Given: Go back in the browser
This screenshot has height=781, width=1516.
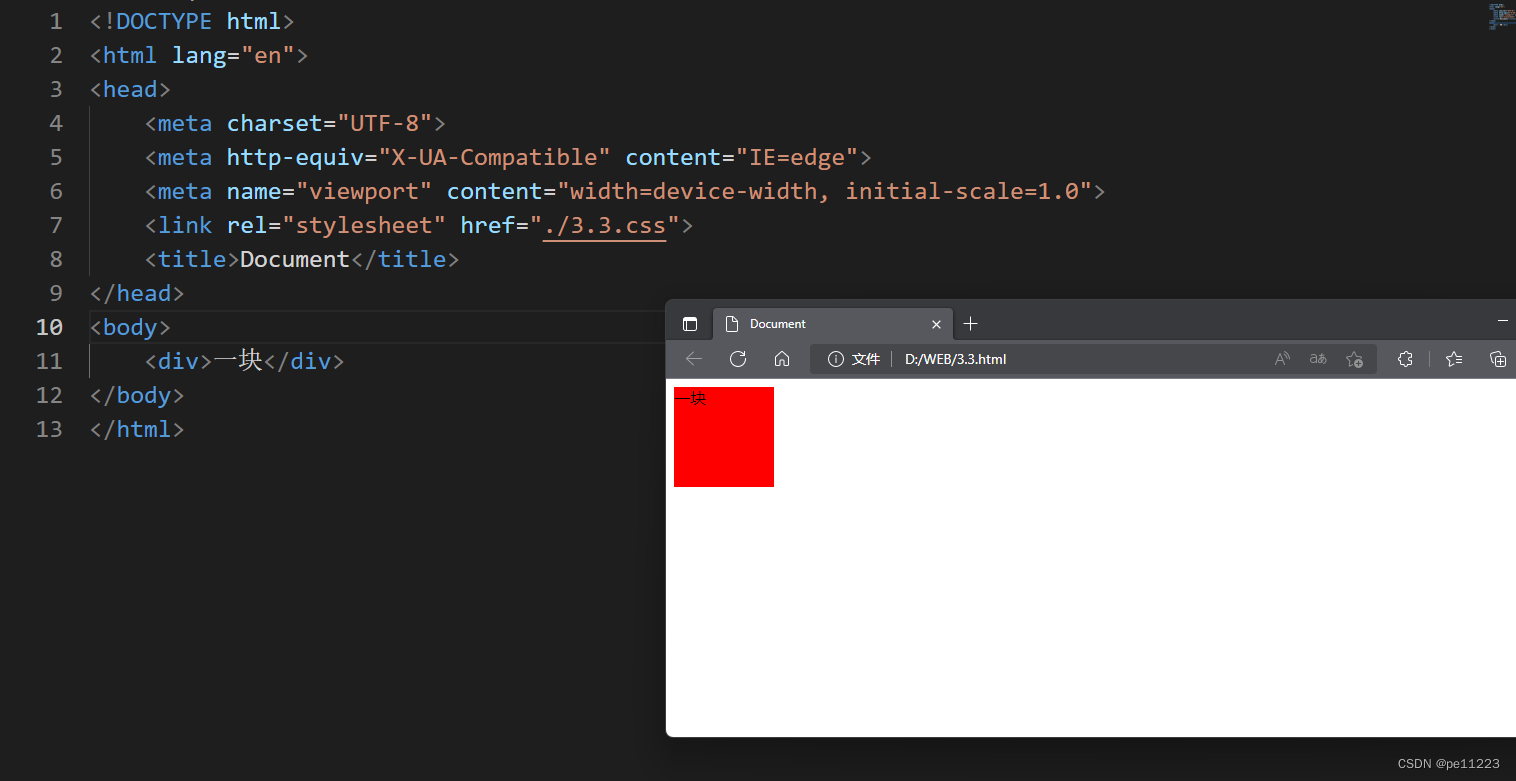Looking at the screenshot, I should click(694, 359).
